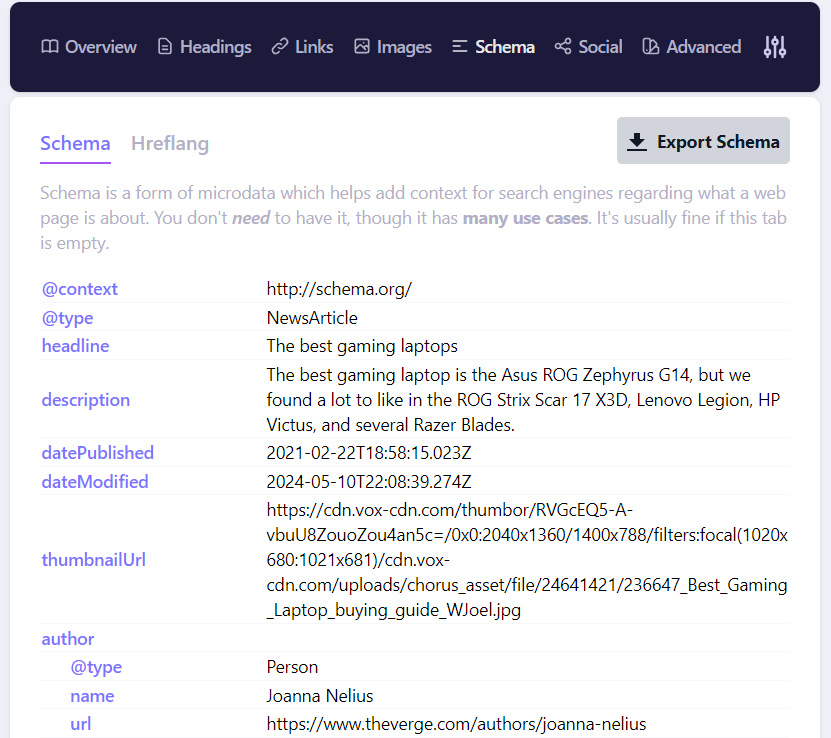Click the Images picture icon
Viewport: 831px width, 738px height.
click(x=362, y=47)
